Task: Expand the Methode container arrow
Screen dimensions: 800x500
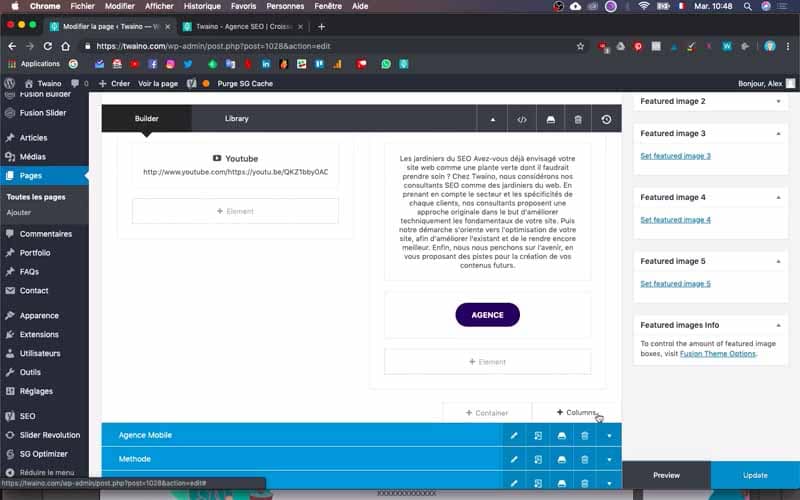Action: (609, 459)
